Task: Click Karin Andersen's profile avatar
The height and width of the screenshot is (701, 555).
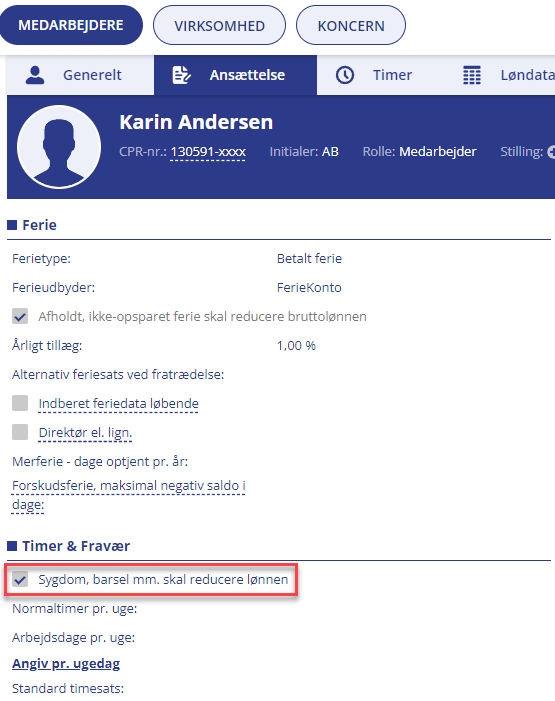Action: [x=59, y=147]
